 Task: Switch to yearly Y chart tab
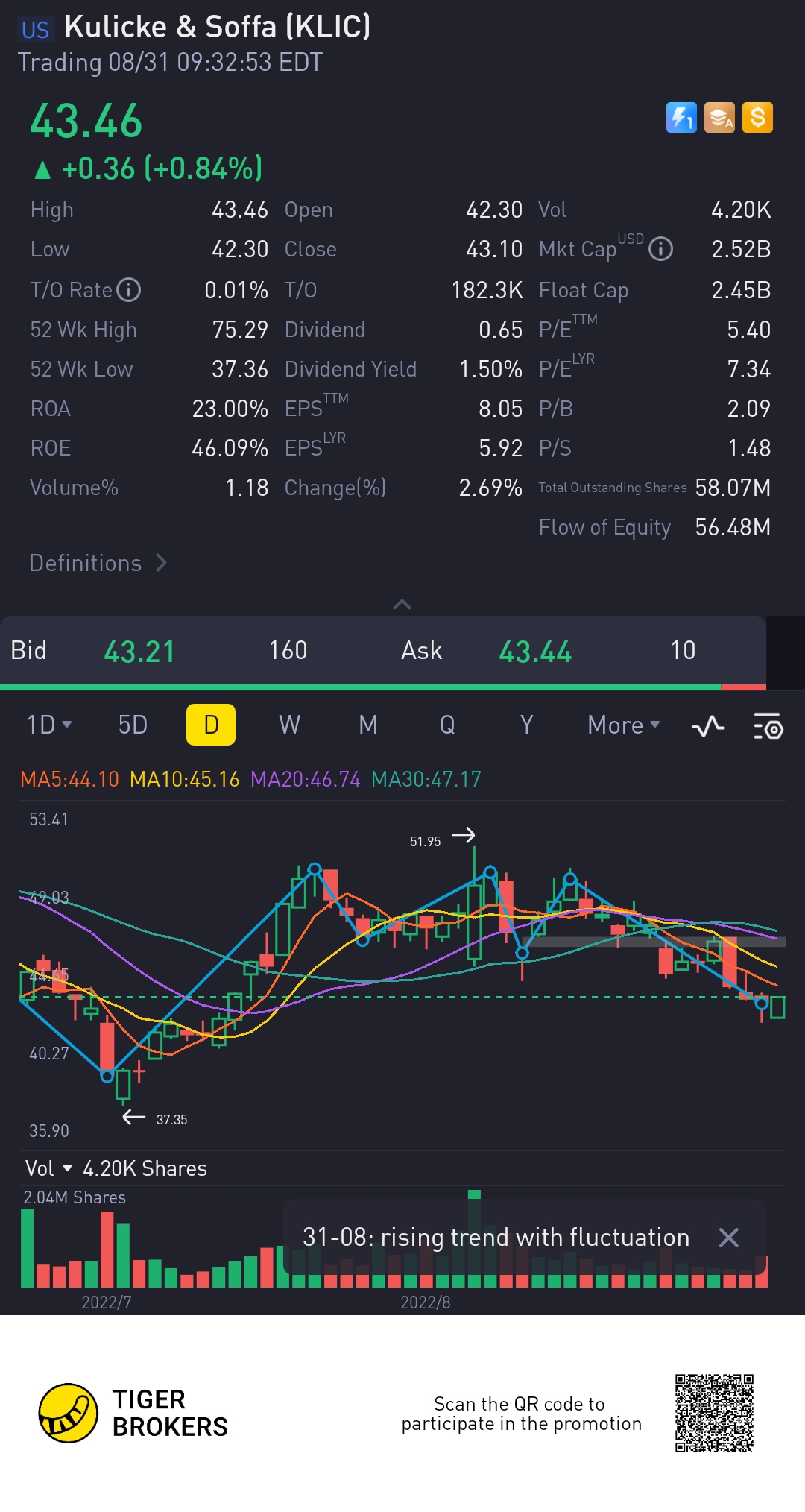tap(526, 725)
